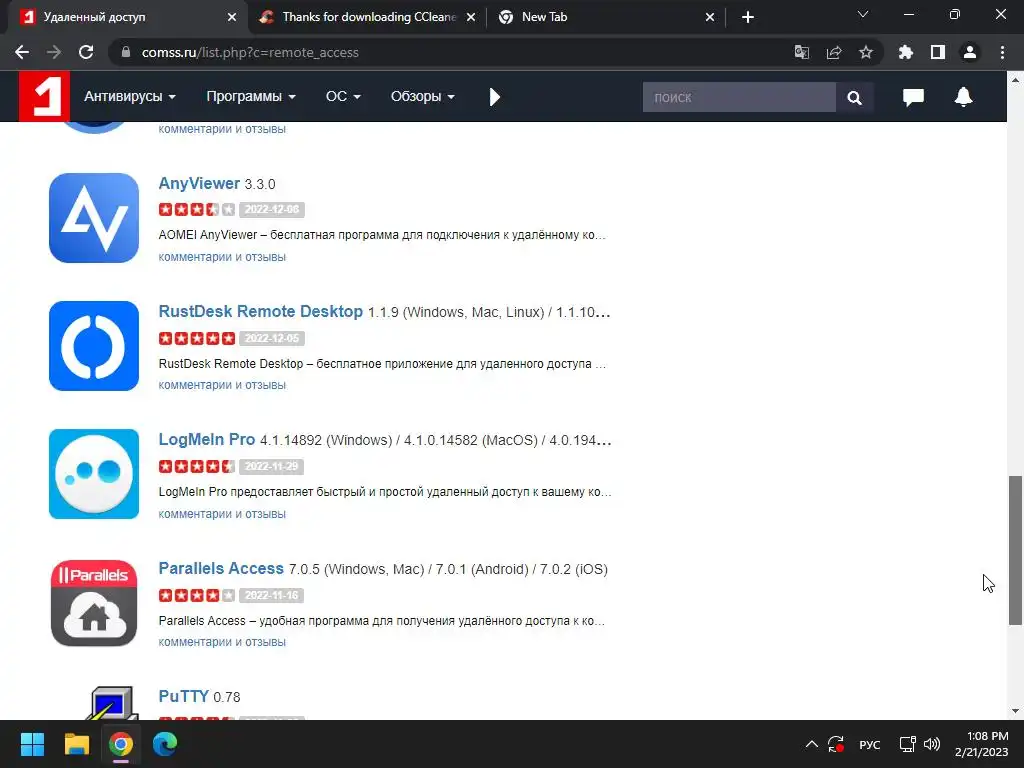Viewport: 1024px width, 768px height.
Task: Switch to the New Tab tab
Action: tap(605, 17)
